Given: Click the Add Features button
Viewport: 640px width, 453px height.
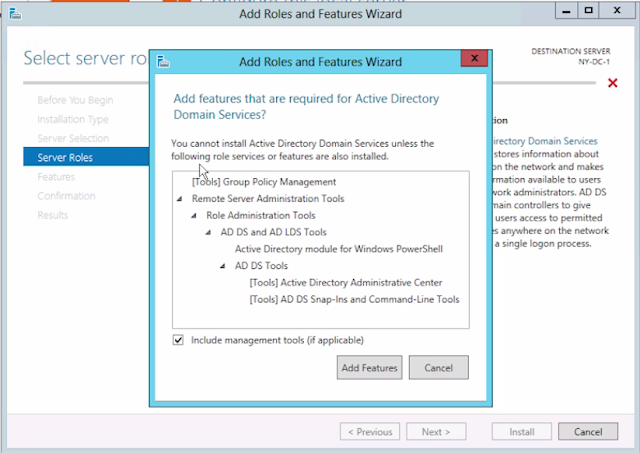Looking at the screenshot, I should pyautogui.click(x=369, y=368).
